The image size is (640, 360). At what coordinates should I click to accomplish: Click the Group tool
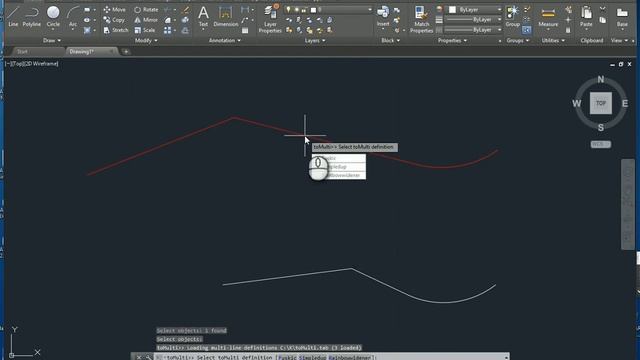(x=513, y=16)
